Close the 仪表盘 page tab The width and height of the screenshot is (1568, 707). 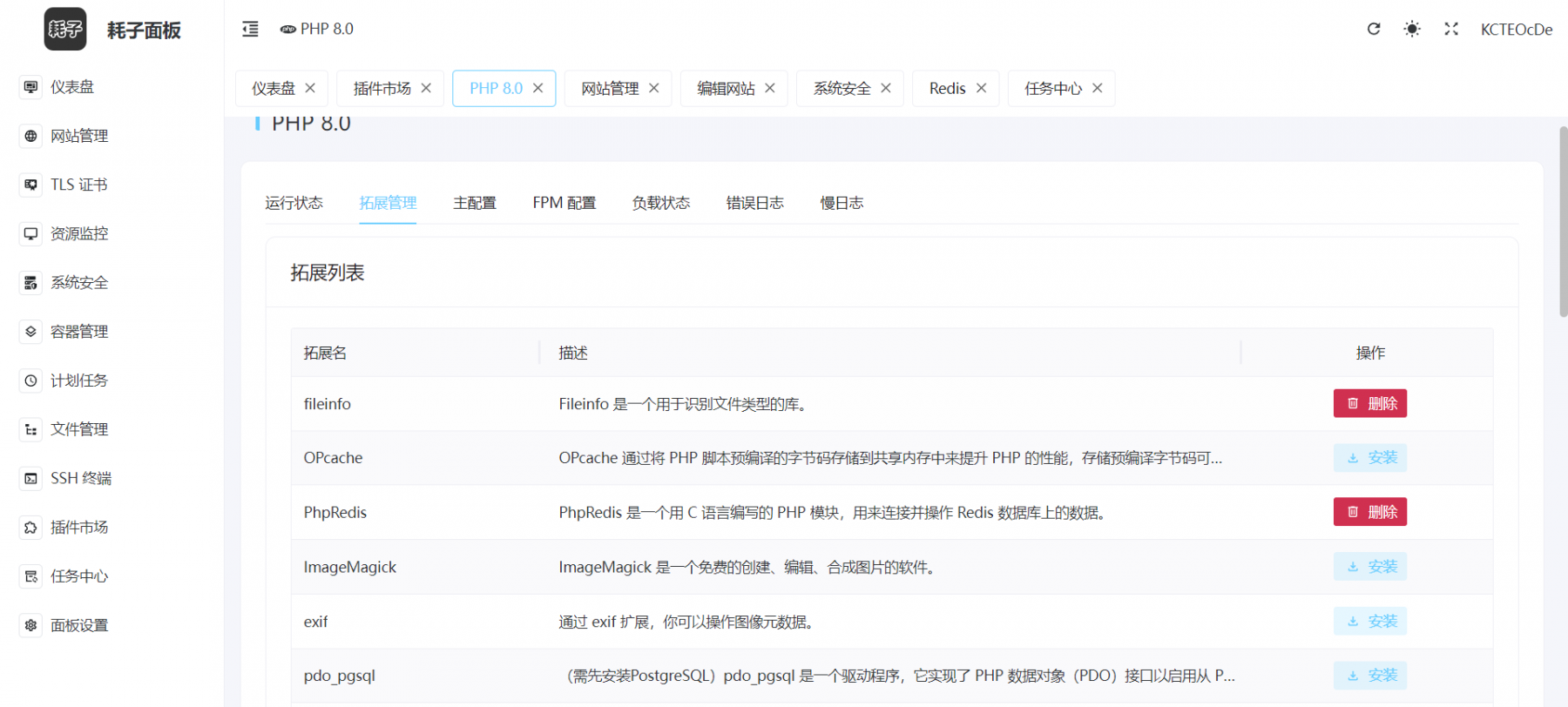pyautogui.click(x=310, y=88)
